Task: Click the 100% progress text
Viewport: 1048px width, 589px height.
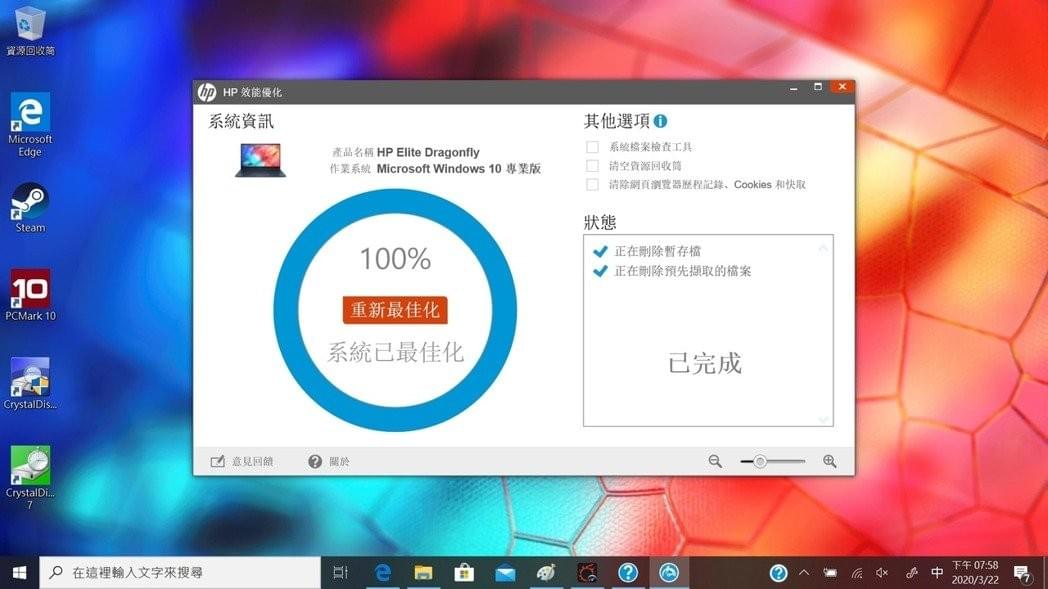Action: (x=395, y=259)
